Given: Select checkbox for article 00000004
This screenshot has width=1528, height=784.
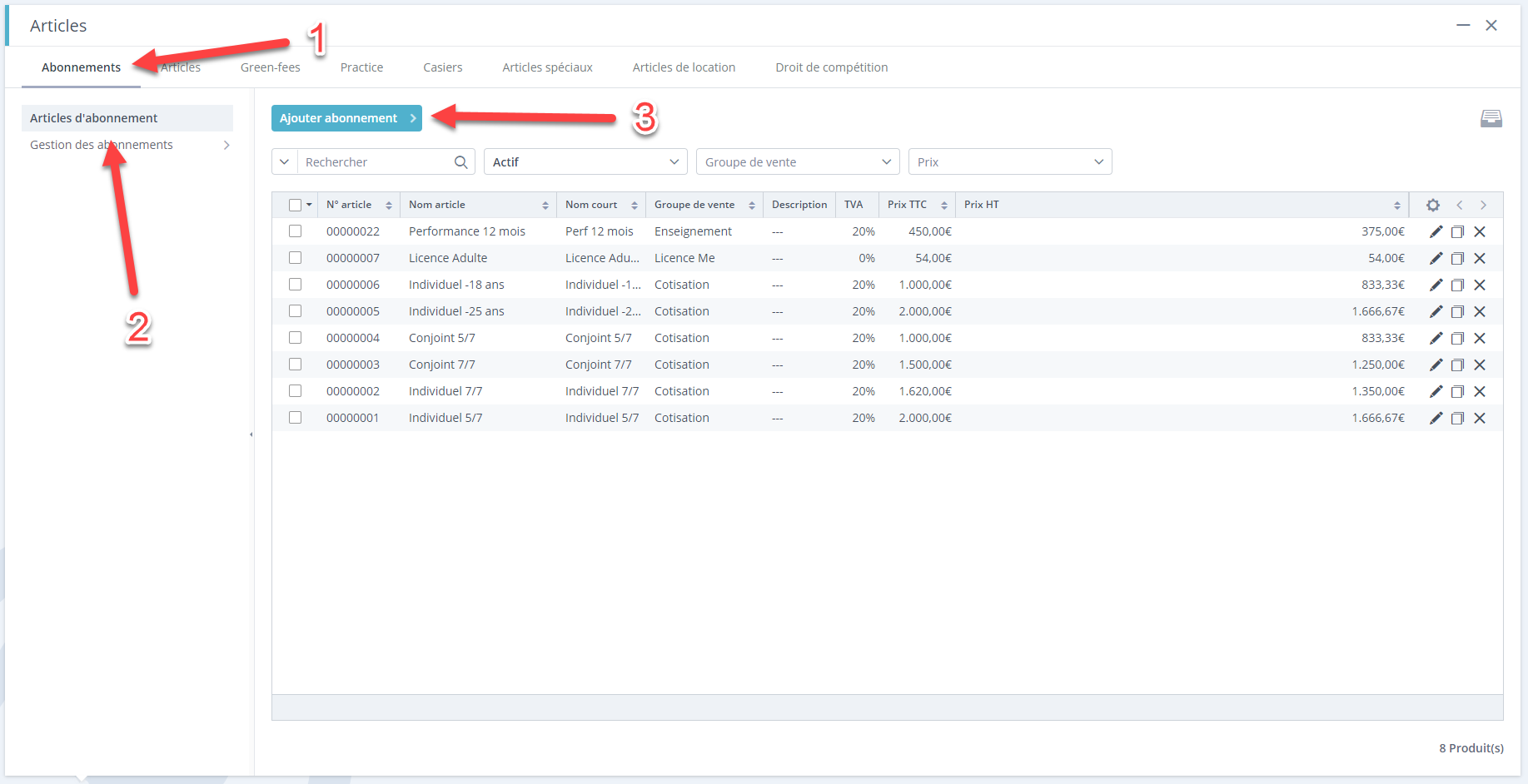Looking at the screenshot, I should (x=295, y=338).
